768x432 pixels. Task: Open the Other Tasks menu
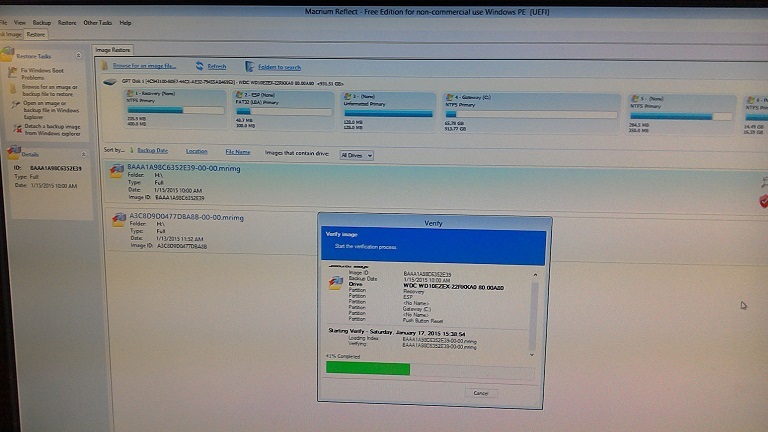(97, 23)
